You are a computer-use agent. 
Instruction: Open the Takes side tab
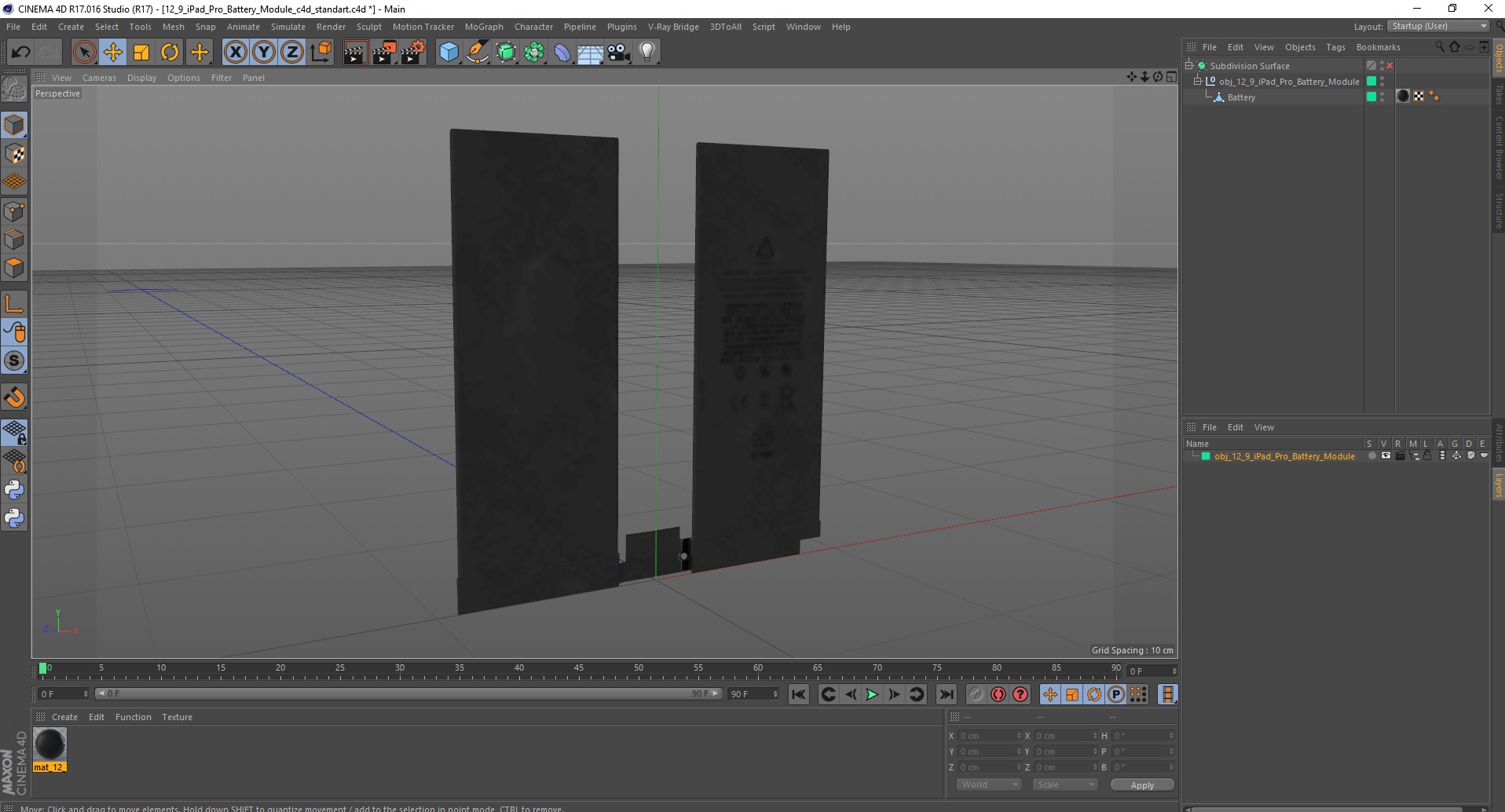[x=1498, y=94]
